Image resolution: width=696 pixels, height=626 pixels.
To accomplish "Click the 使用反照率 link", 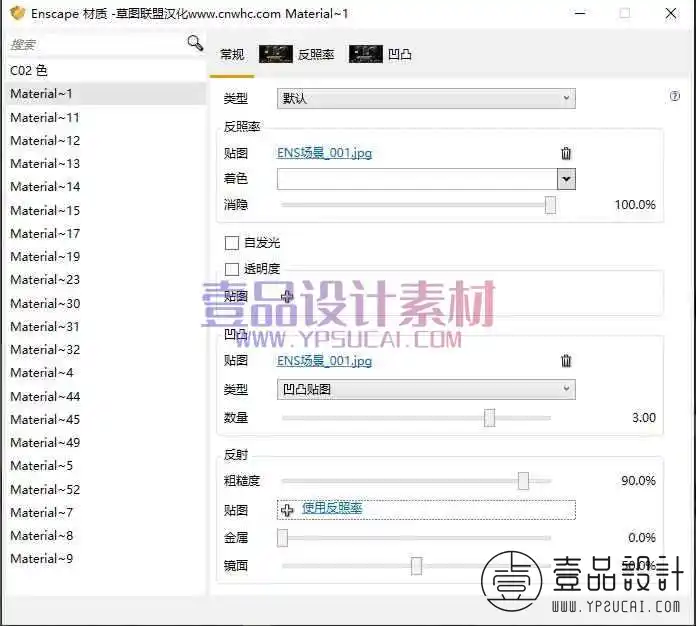I will 332,507.
